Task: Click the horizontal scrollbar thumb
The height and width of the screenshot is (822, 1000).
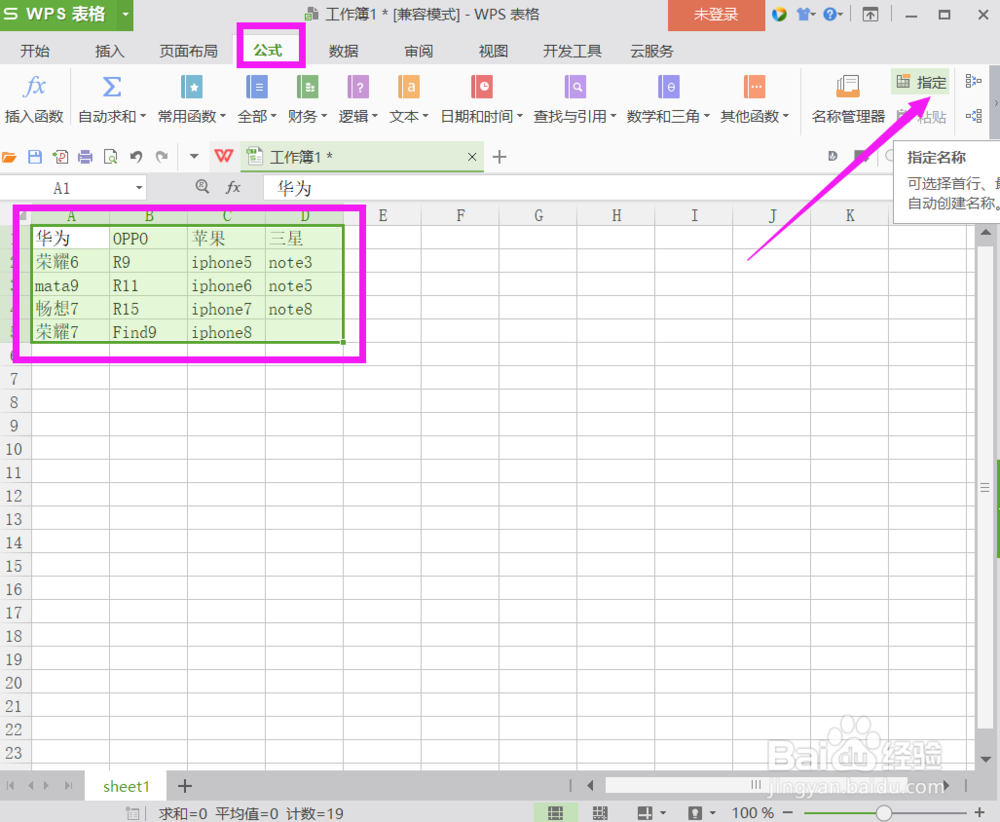Action: coord(755,784)
